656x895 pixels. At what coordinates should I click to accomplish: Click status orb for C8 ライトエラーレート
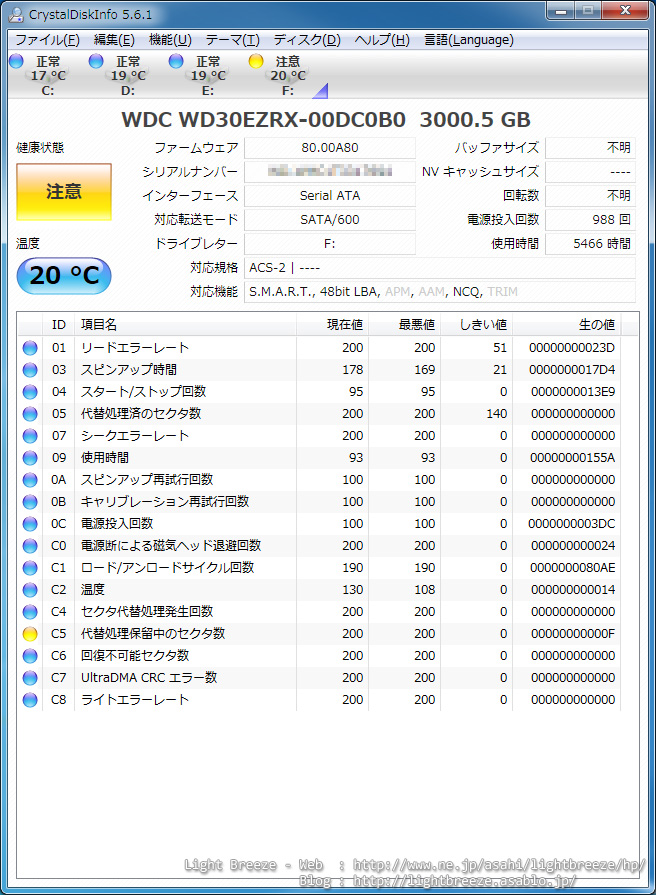30,700
